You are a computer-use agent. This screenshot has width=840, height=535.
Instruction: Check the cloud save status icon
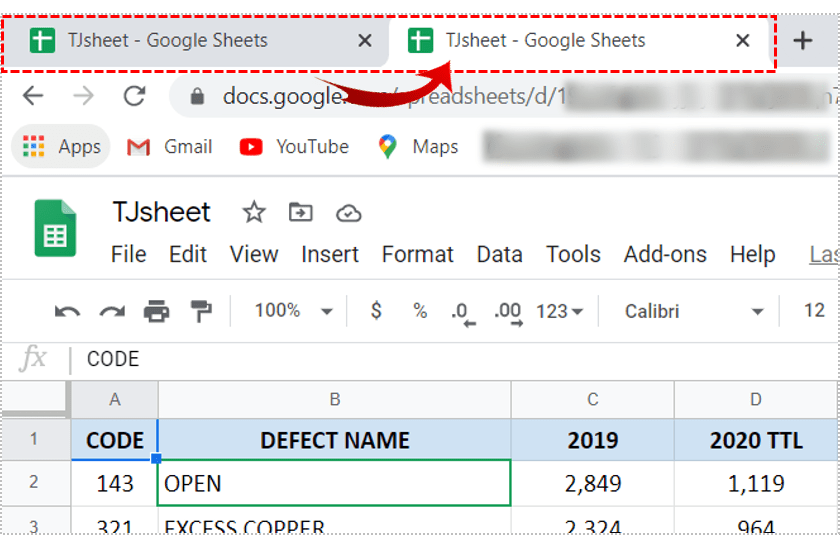pyautogui.click(x=348, y=212)
